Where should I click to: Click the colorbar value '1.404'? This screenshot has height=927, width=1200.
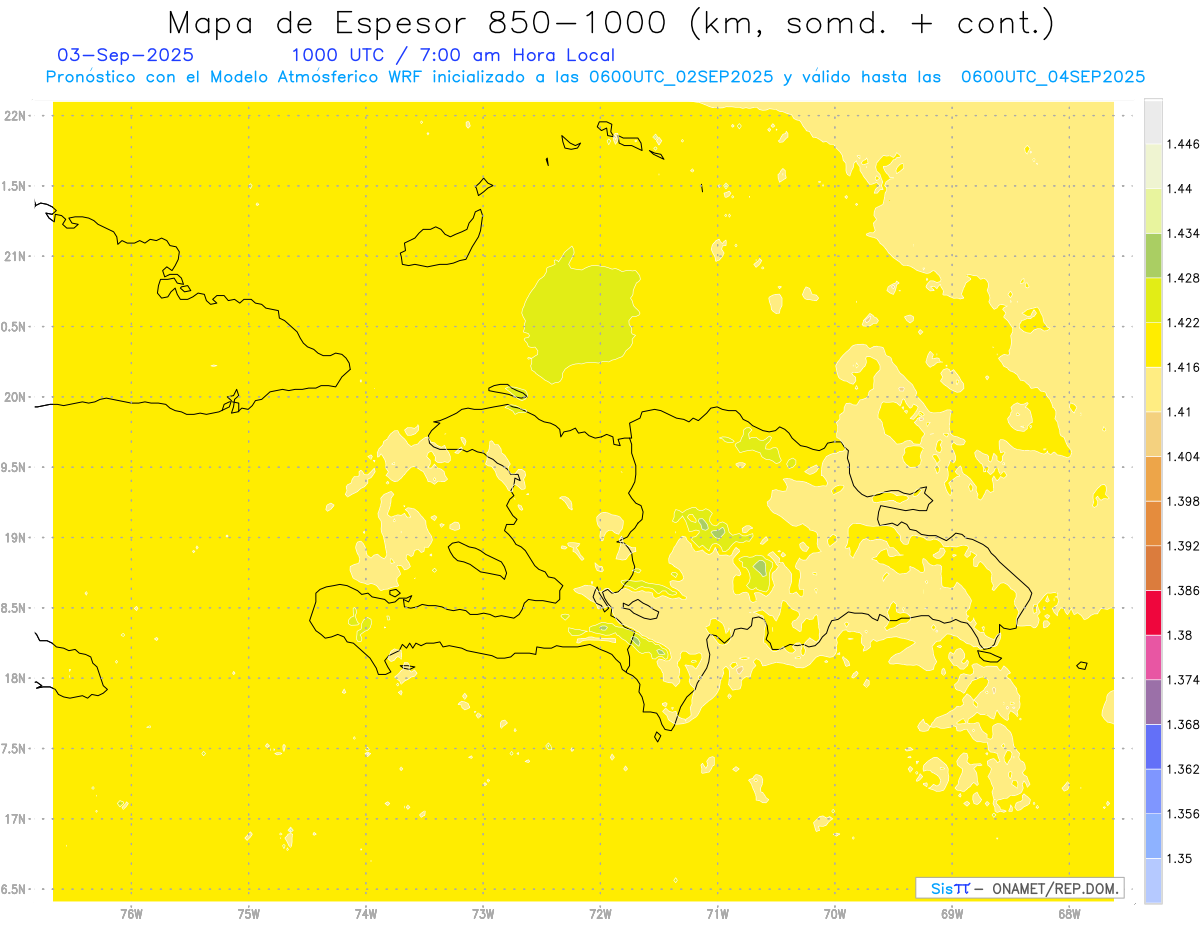click(x=1183, y=456)
